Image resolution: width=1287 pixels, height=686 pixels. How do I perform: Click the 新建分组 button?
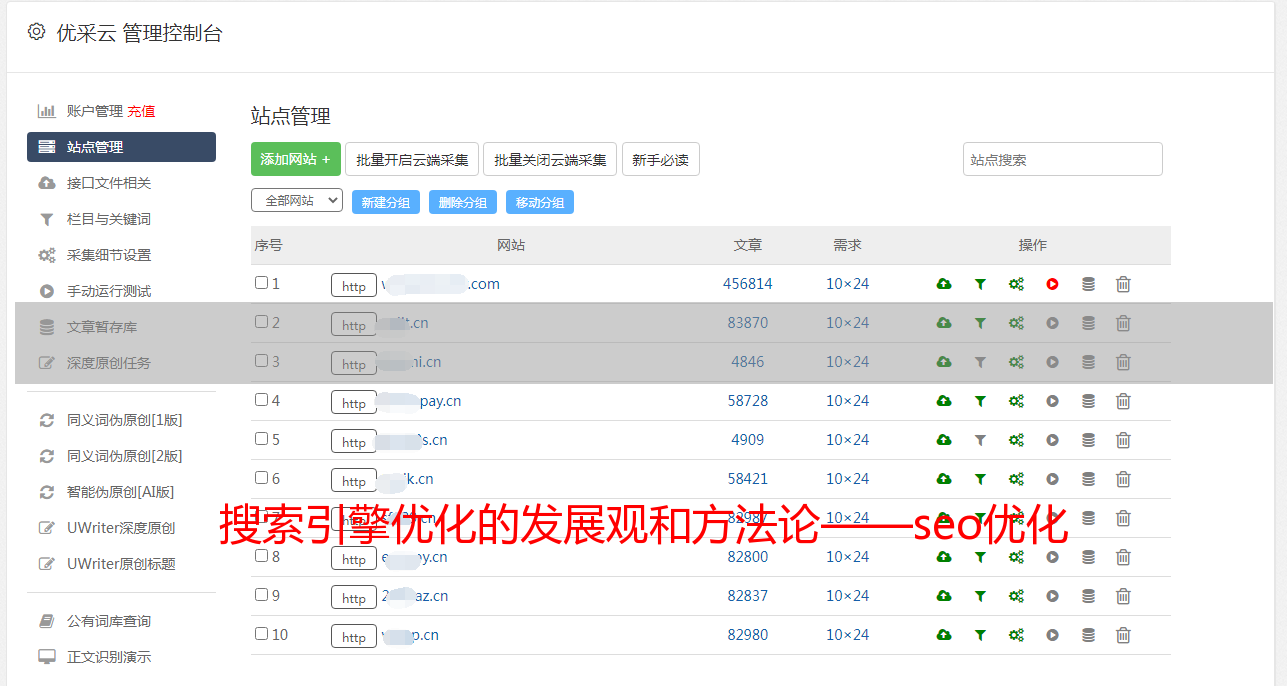[x=386, y=202]
